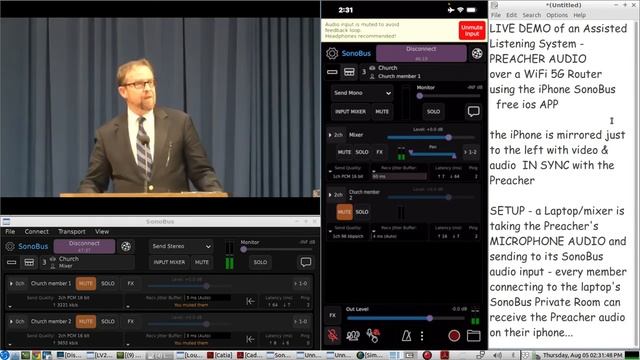
Task: Click the muted microphone icon on iPhone
Action: pos(333,335)
